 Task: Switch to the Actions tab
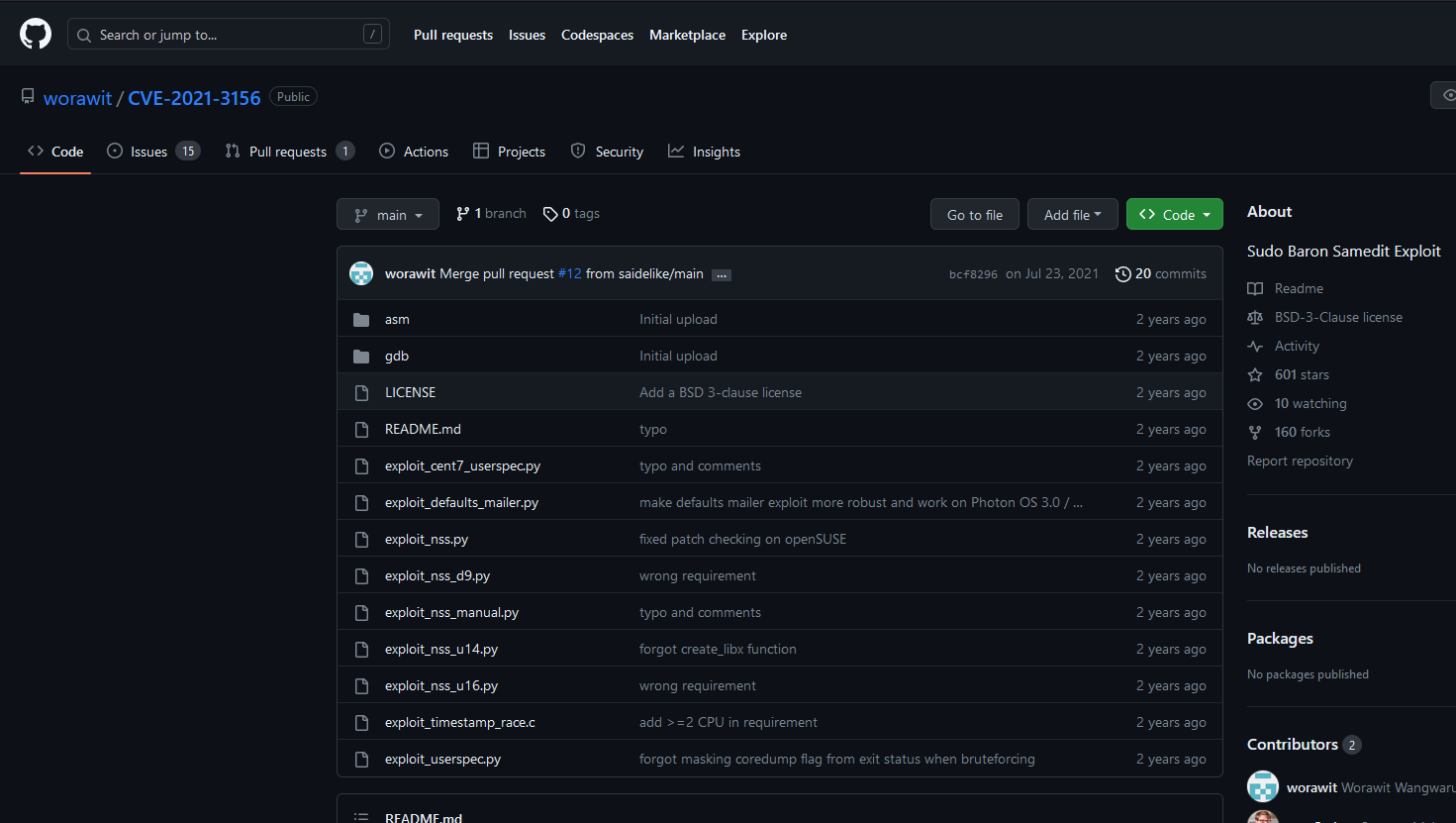coord(414,152)
